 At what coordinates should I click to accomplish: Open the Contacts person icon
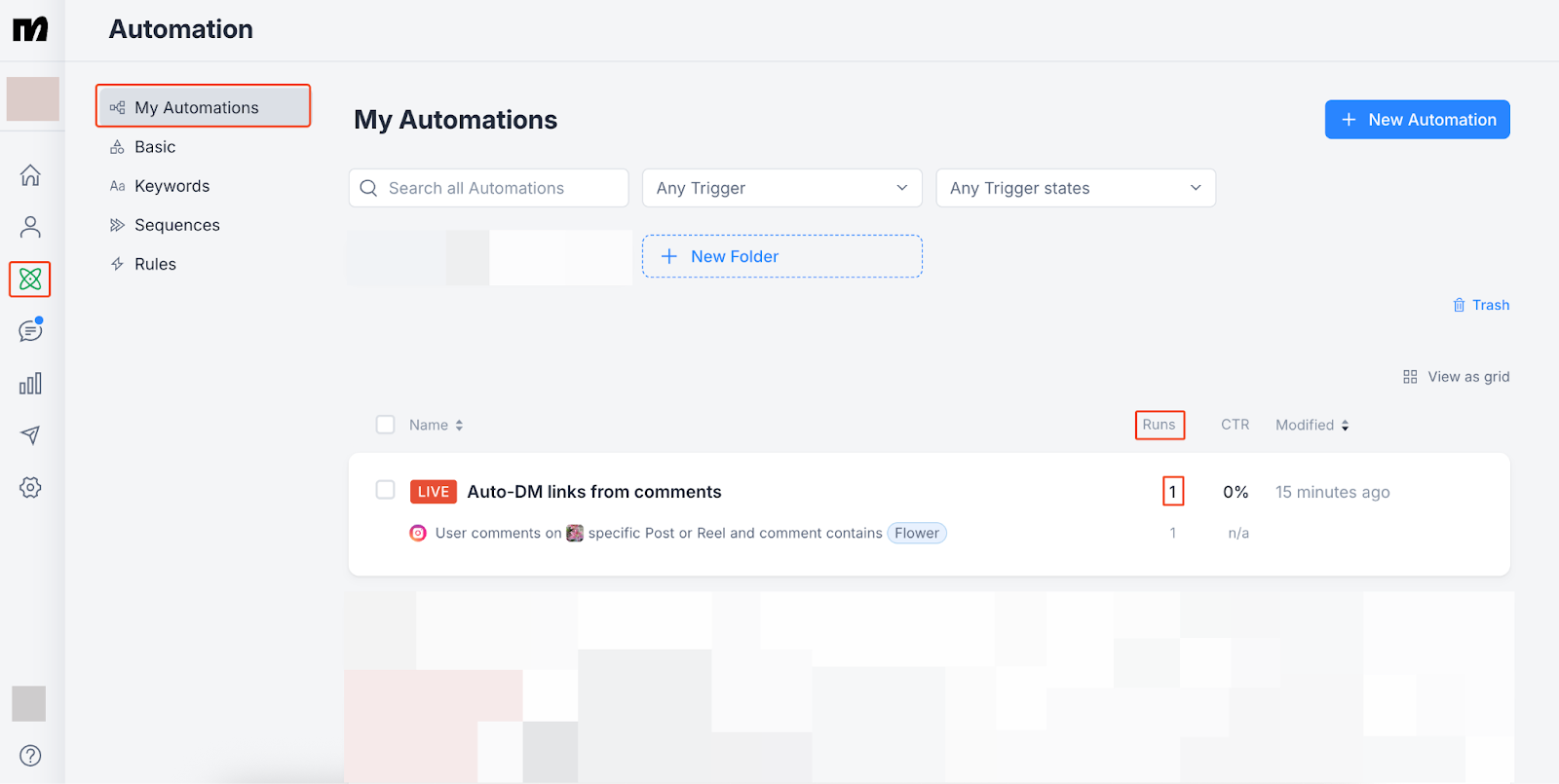click(x=30, y=227)
